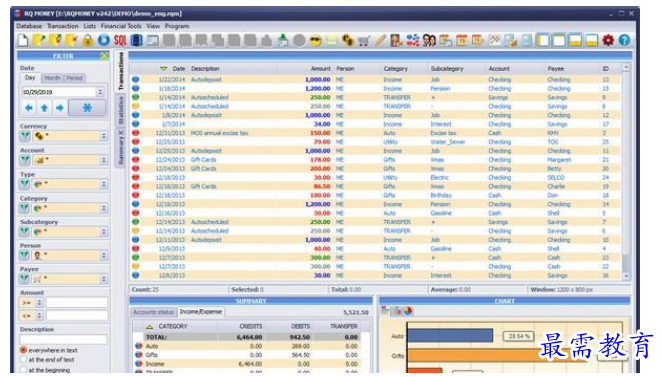This screenshot has height=377, width=662.
Task: Sort transactions by Date column header
Action: pyautogui.click(x=179, y=68)
